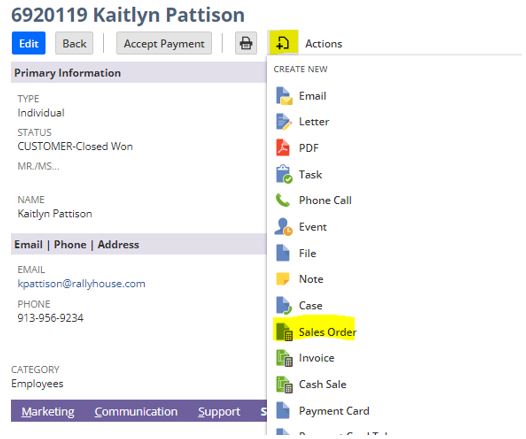Screen dimensions: 526x439
Task: Select the Email icon in Create New
Action: tap(284, 96)
